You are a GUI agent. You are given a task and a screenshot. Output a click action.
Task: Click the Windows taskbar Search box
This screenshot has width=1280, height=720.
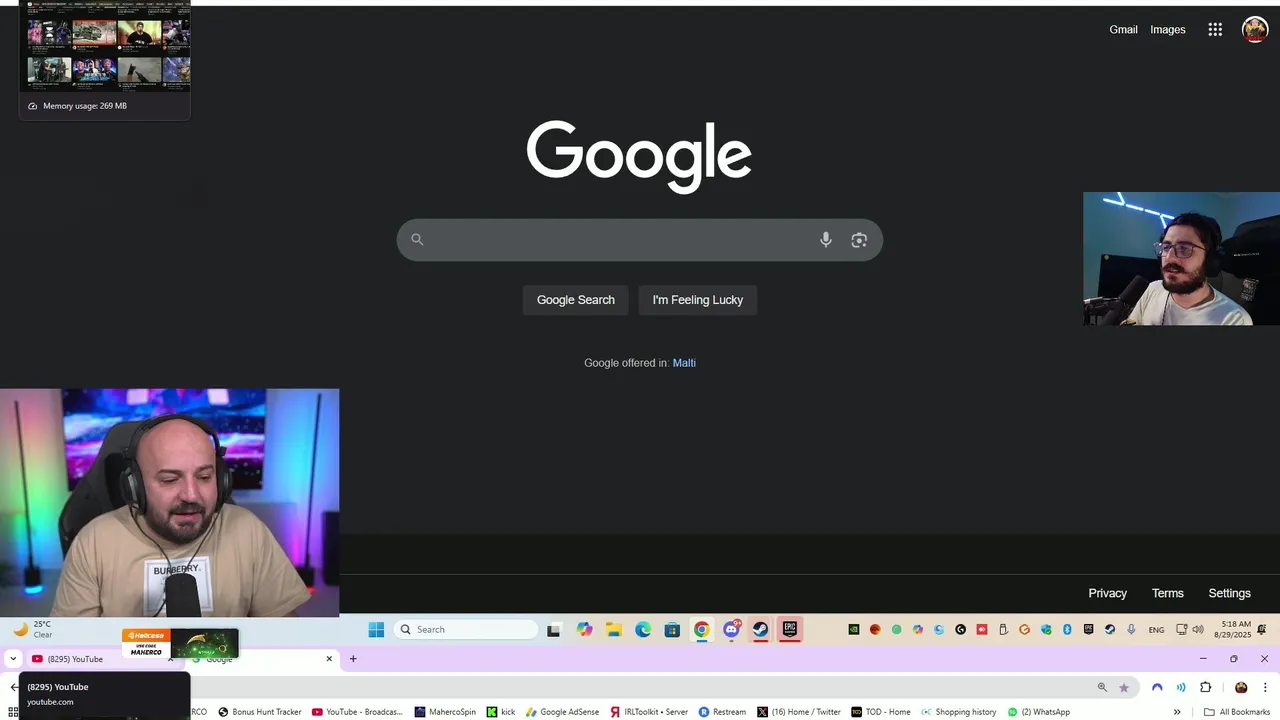point(466,629)
